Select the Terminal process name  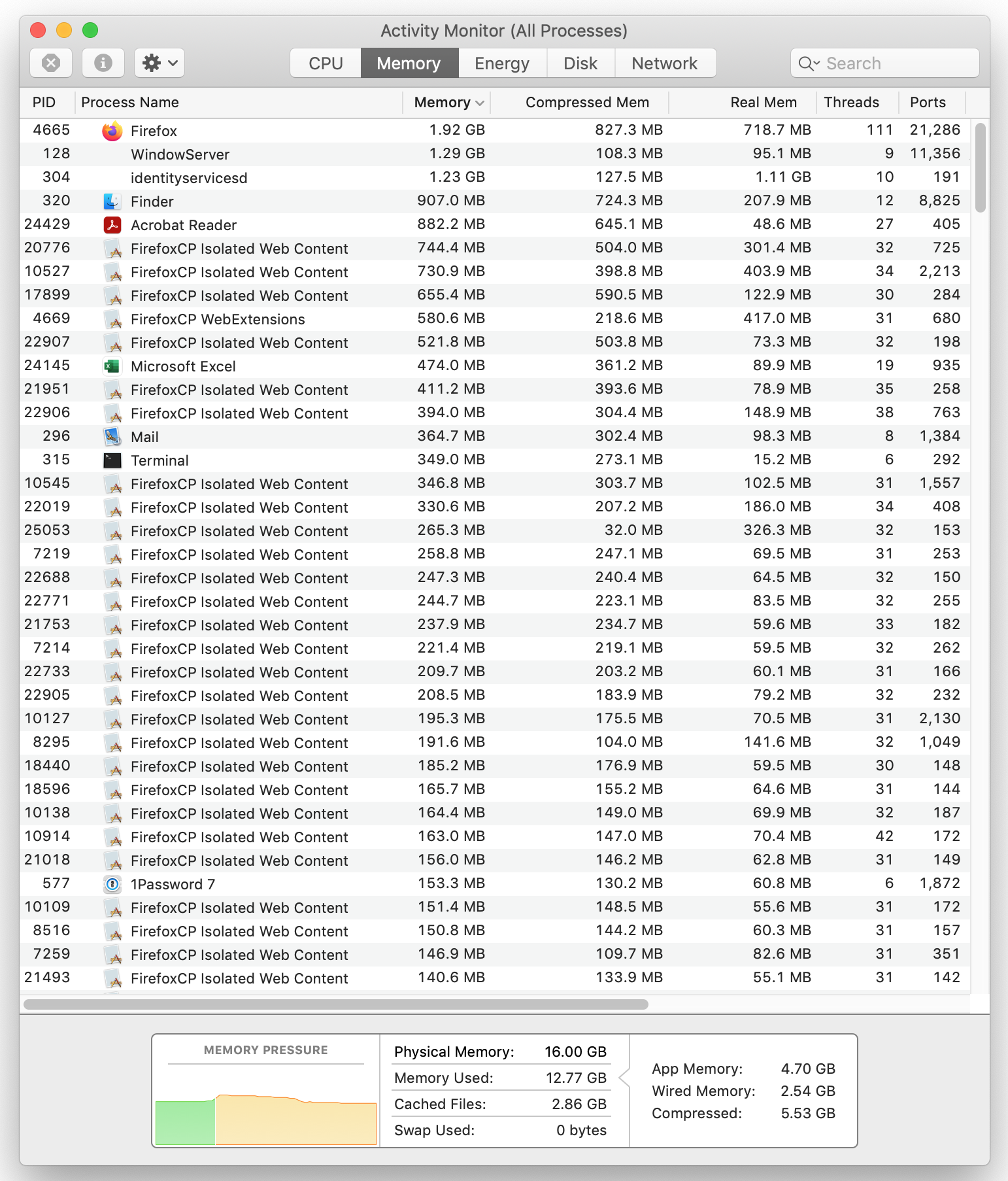160,460
